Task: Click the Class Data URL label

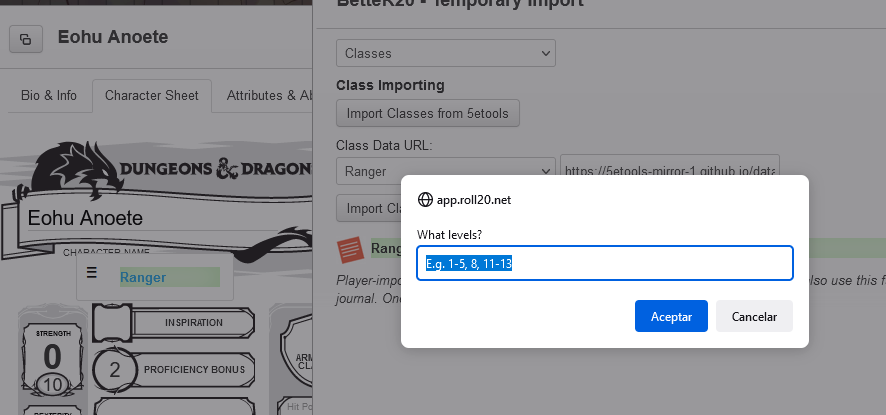Action: pyautogui.click(x=384, y=145)
